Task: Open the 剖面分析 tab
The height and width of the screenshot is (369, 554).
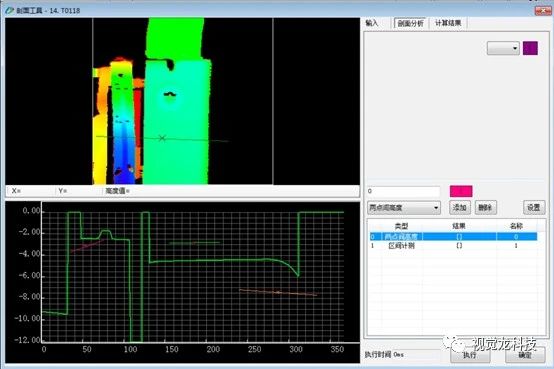Action: (410, 23)
